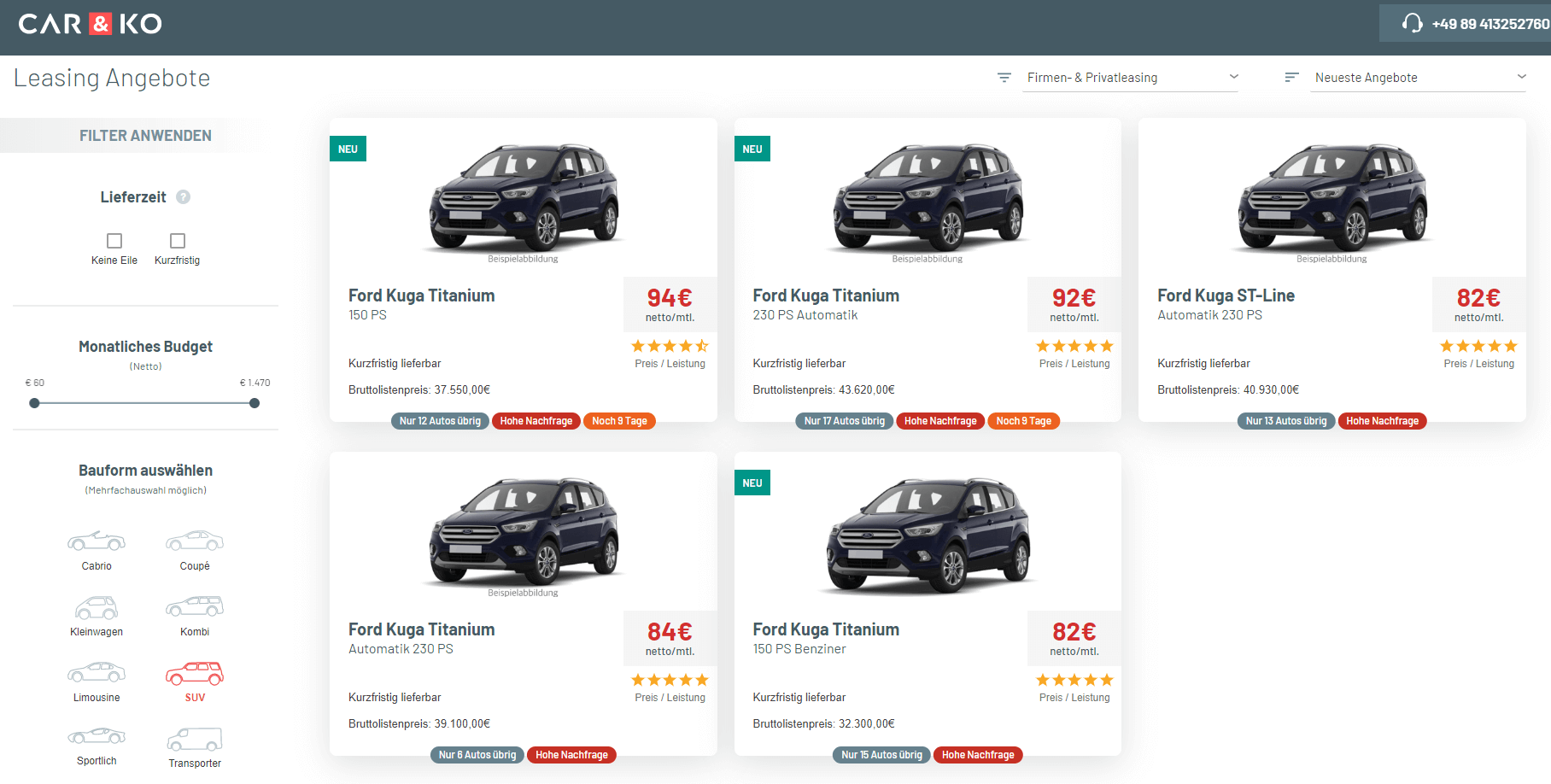This screenshot has width=1551, height=784.
Task: Click the Nur 12 Autos übrig badge
Action: pos(440,421)
